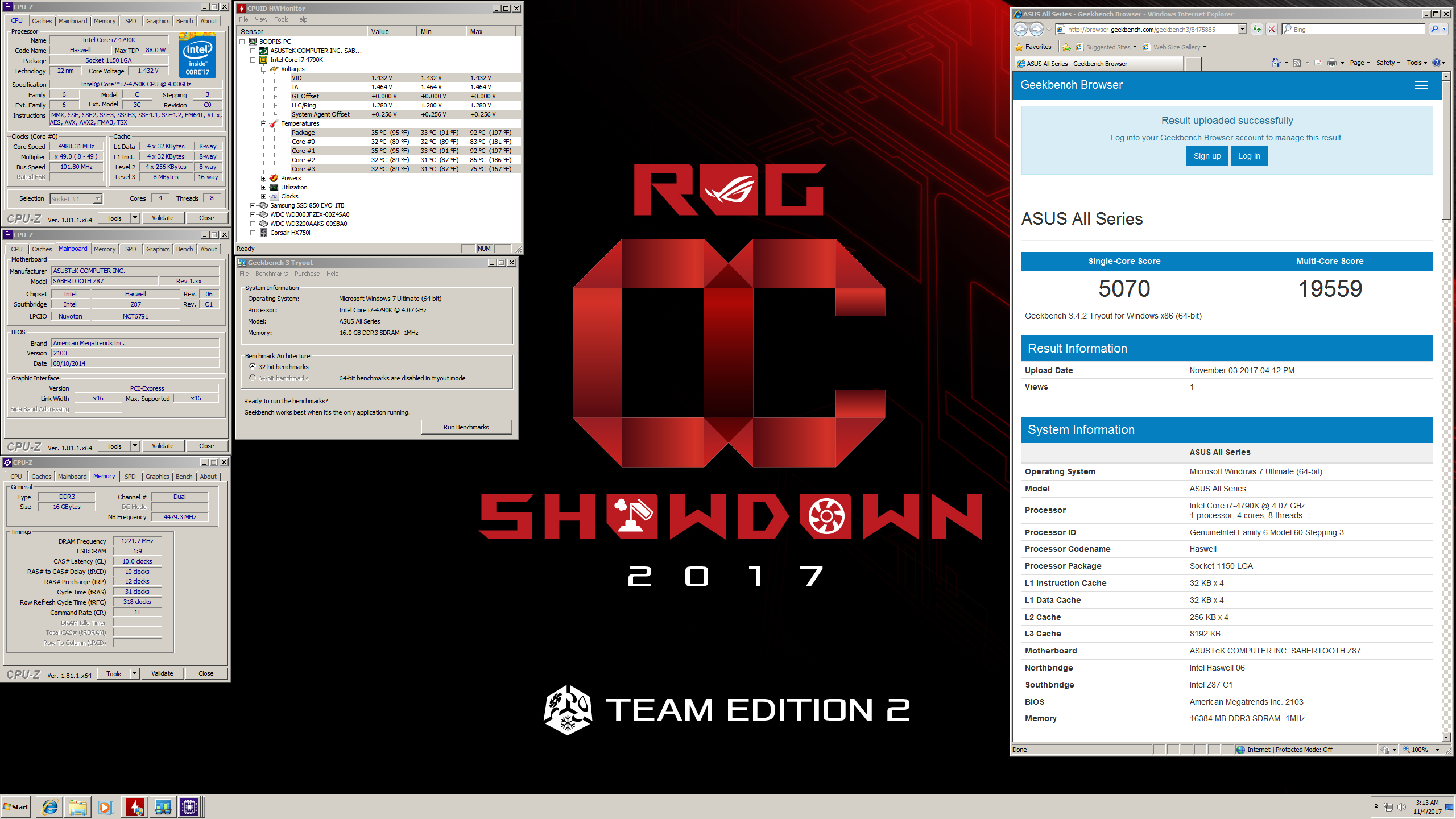Click the RSS Feeds icon in IE
The image size is (1456, 819).
(x=1297, y=63)
